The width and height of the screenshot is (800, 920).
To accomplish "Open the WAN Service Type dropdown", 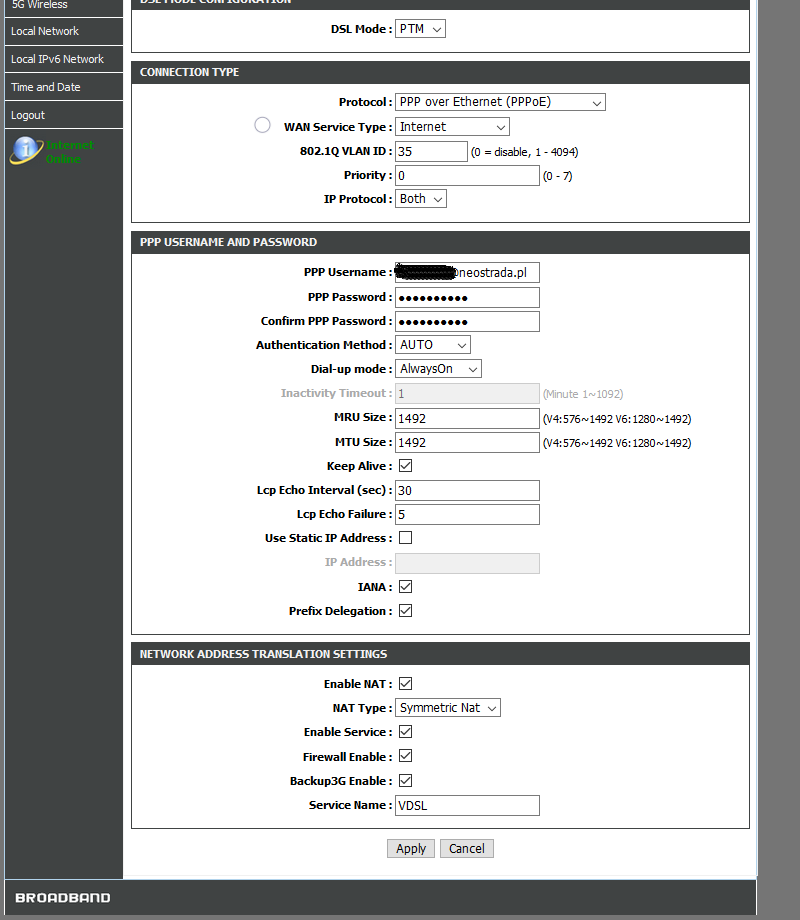I will pyautogui.click(x=452, y=127).
